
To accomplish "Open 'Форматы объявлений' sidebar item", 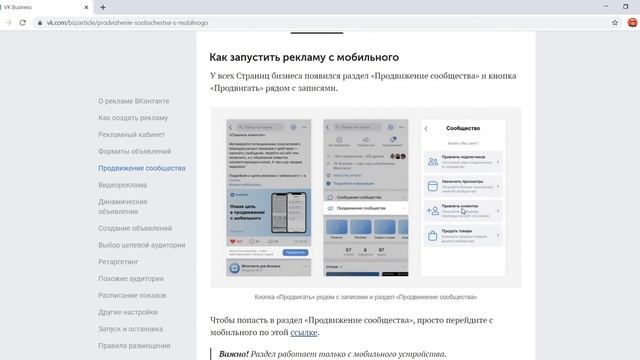I will pos(135,151).
